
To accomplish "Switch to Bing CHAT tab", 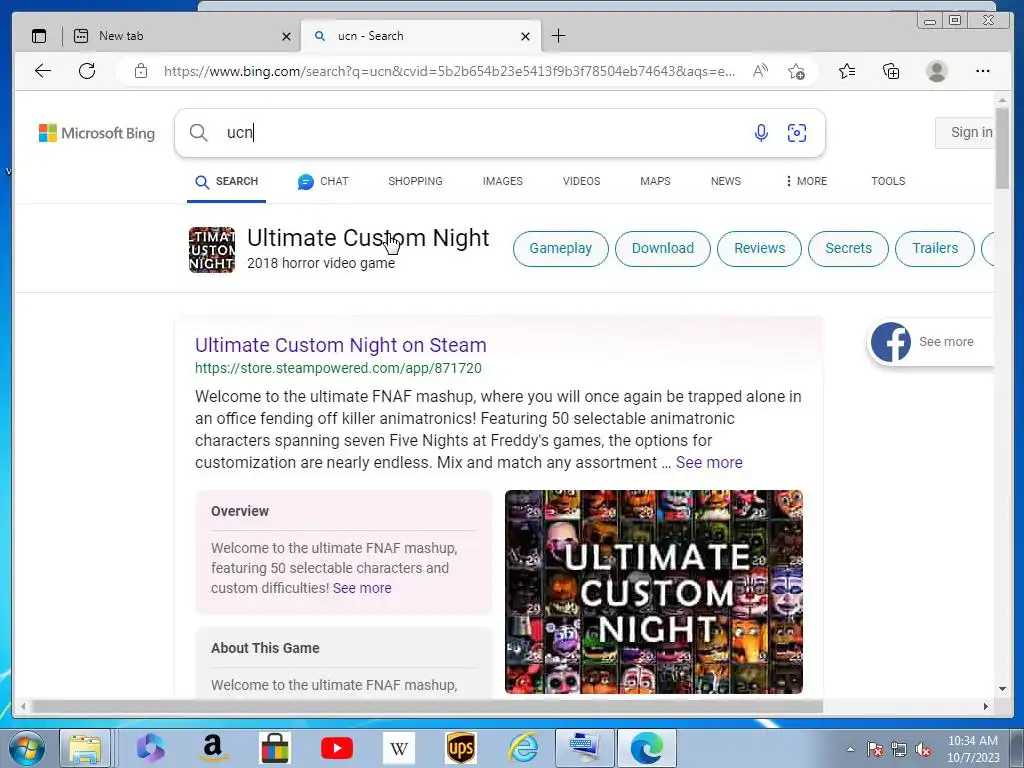I will (x=323, y=182).
